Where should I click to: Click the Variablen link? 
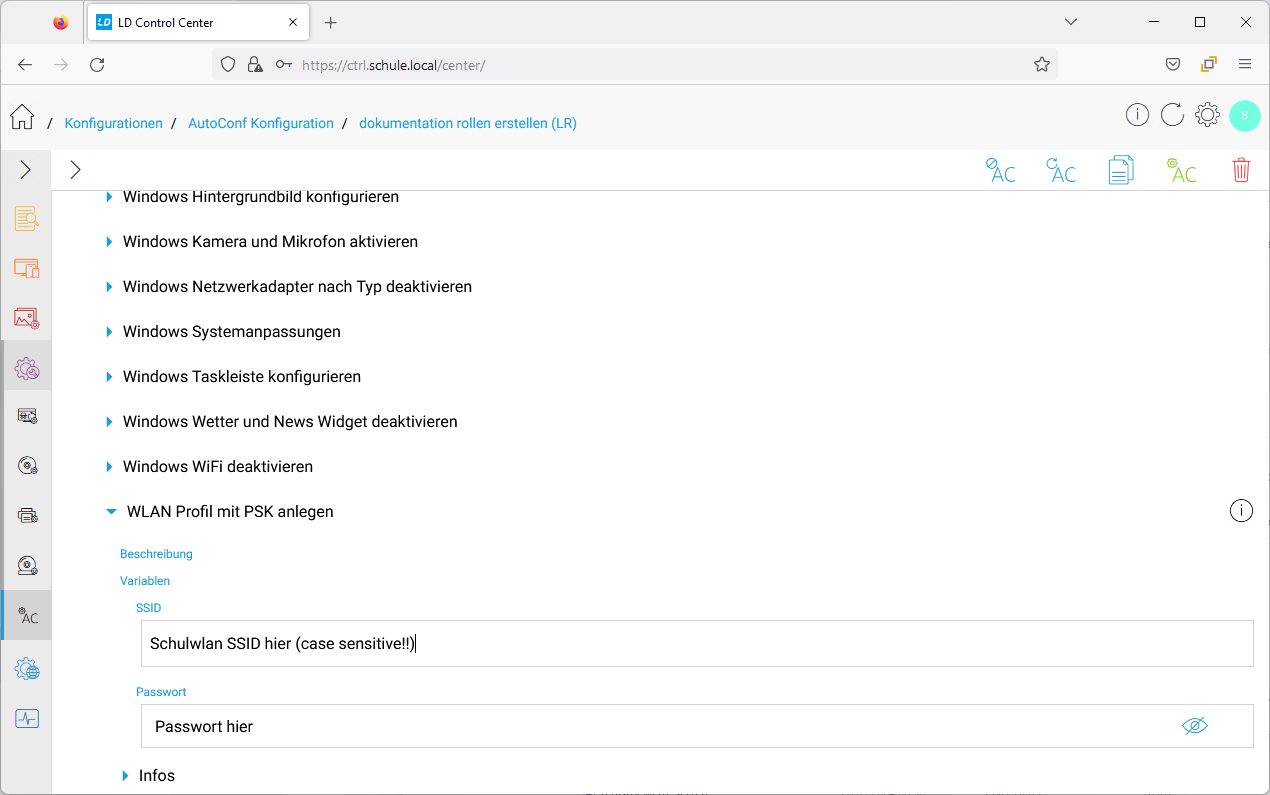(145, 581)
